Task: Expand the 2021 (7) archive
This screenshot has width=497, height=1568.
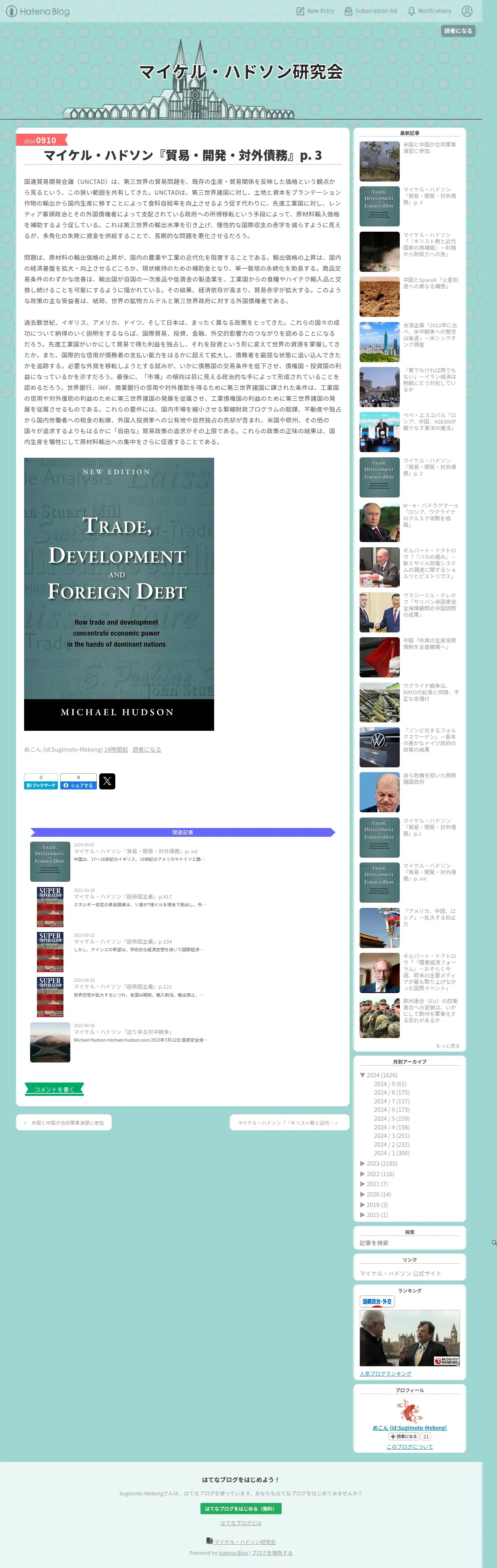Action: click(x=362, y=1184)
